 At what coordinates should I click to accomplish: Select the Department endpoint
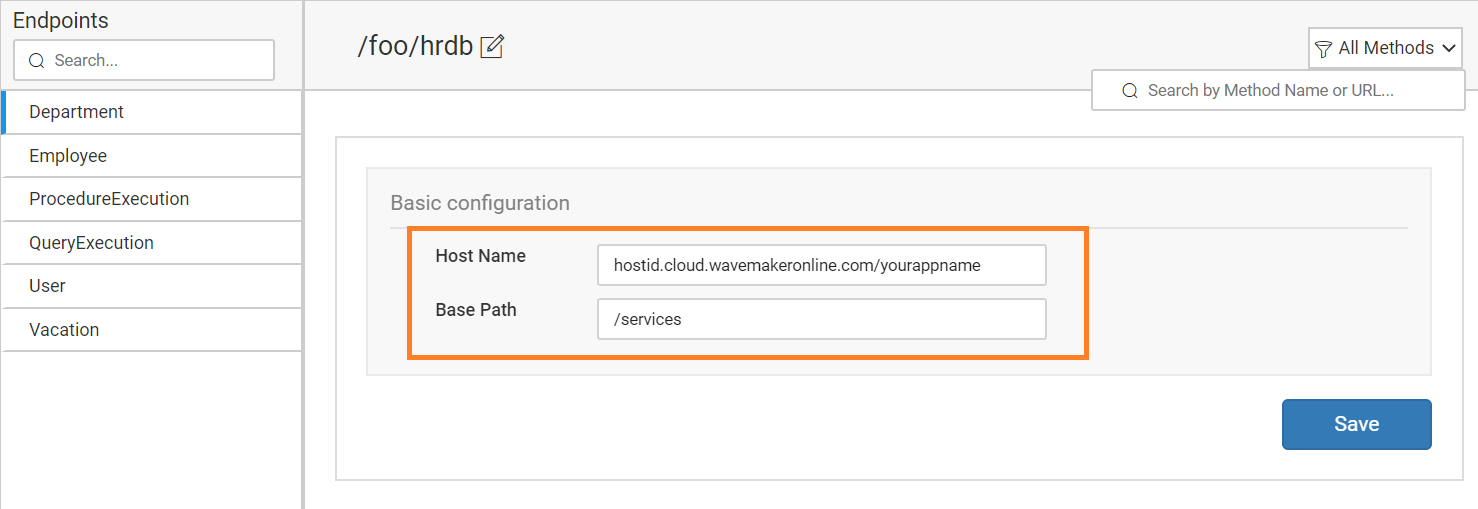(x=77, y=112)
